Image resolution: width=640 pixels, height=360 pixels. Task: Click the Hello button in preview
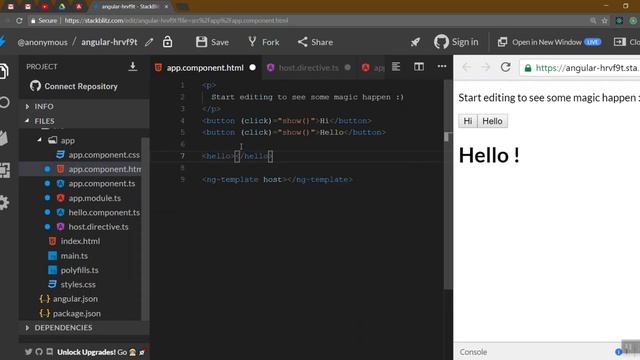pos(492,121)
